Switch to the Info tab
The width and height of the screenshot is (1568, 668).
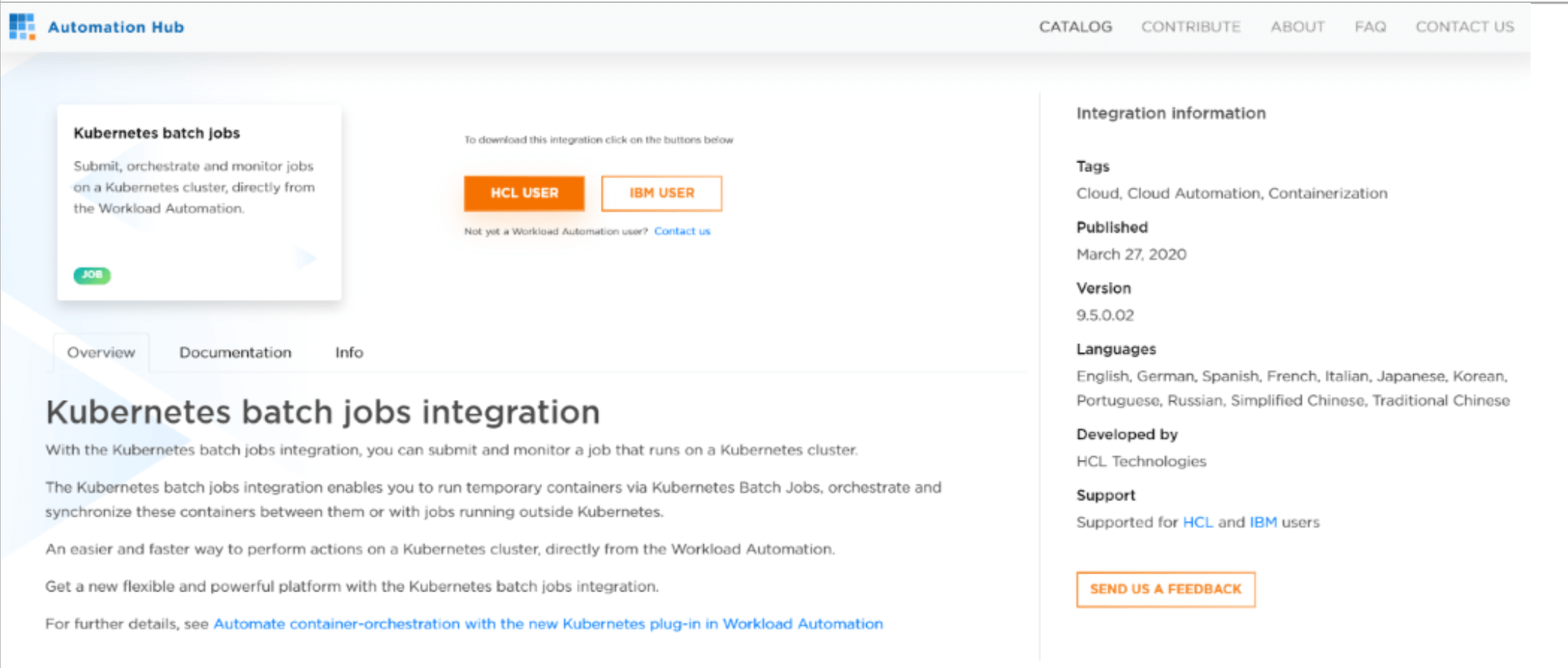pos(349,352)
